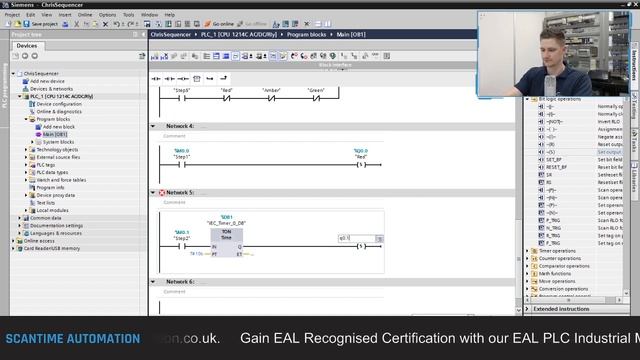Viewport: 640px width, 360px height.
Task: Insert a normally open contact from favorites bar
Action: 156,79
